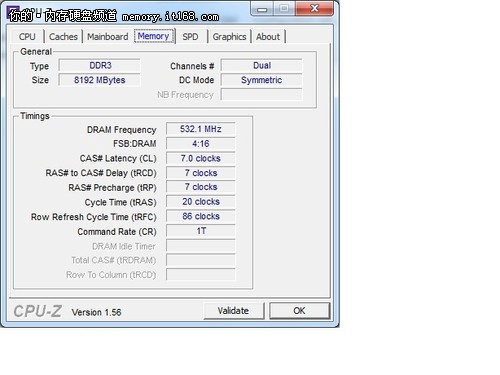Close the CPU-Z window
500x375 pixels.
[314, 8]
